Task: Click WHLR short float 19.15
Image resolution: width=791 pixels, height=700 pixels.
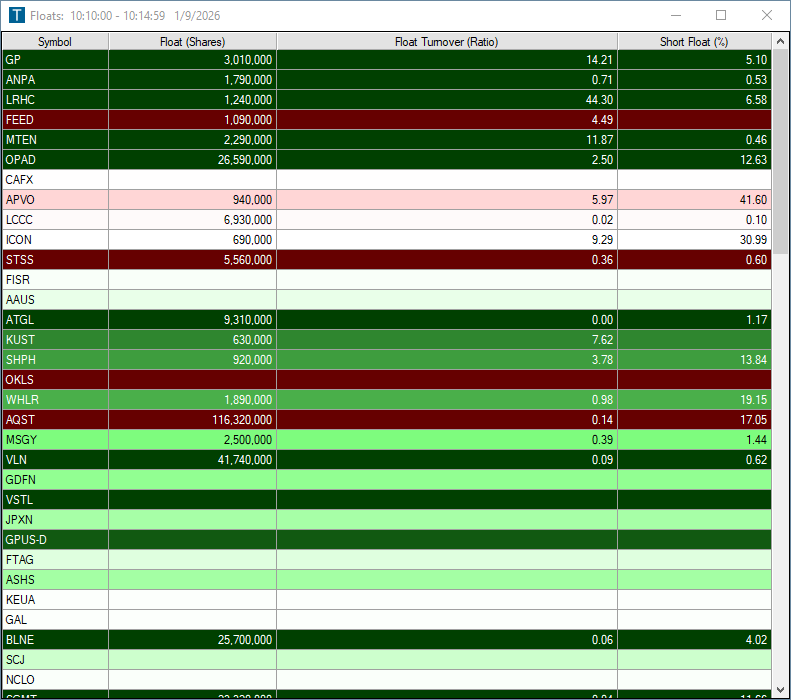Action: [753, 400]
